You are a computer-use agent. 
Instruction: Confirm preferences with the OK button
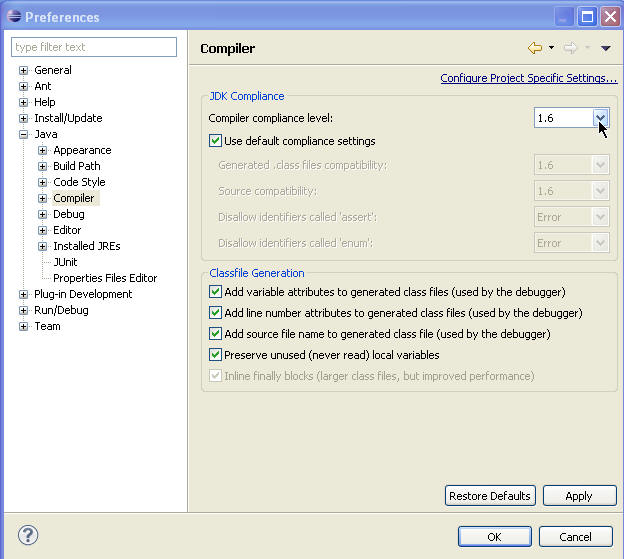tap(494, 537)
